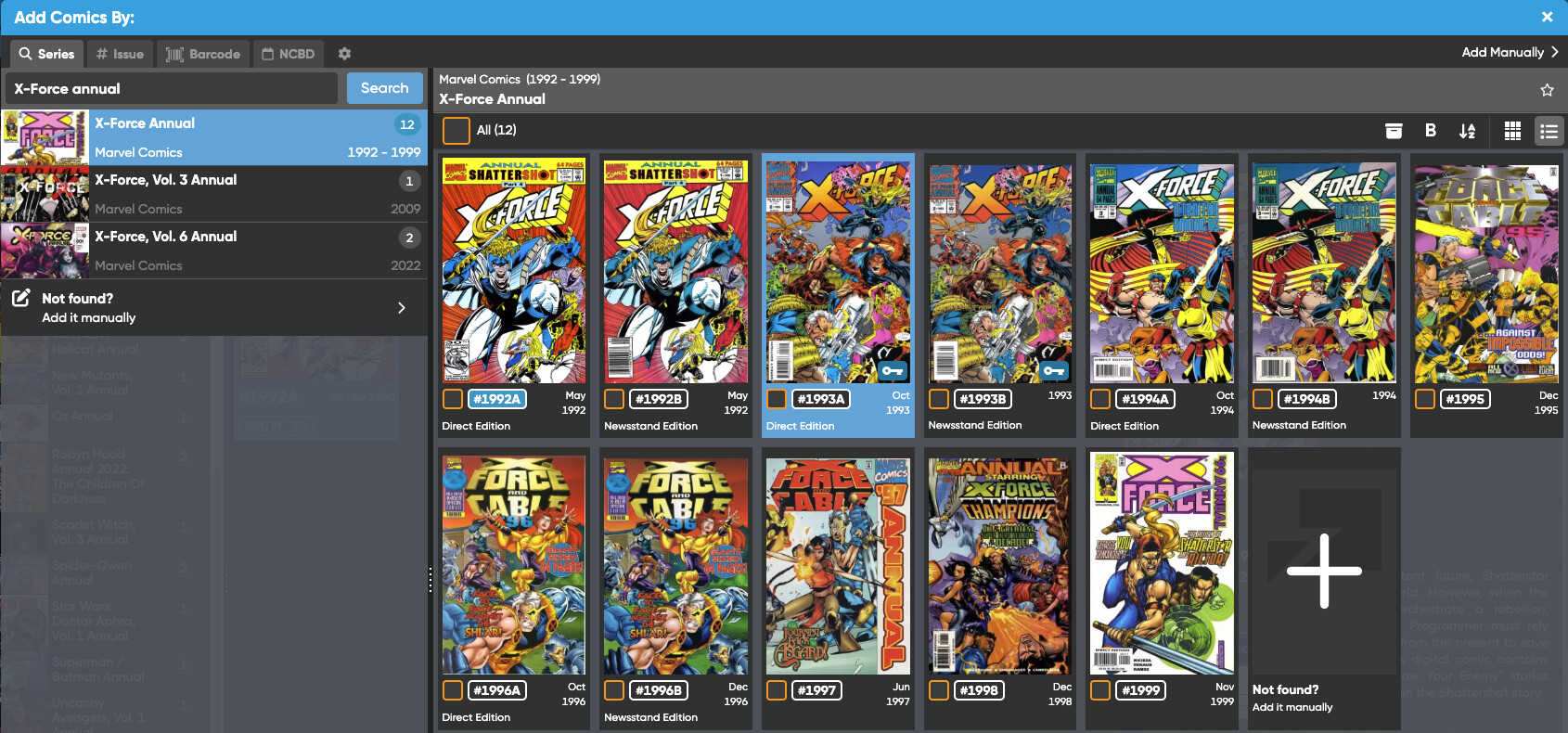Open the Issue tab
1568x733 pixels.
coord(121,54)
